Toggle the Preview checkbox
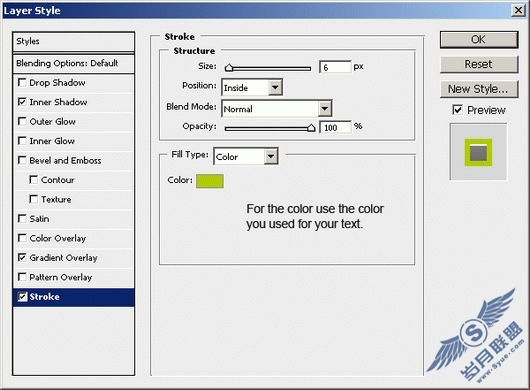The height and width of the screenshot is (390, 530). [x=457, y=110]
